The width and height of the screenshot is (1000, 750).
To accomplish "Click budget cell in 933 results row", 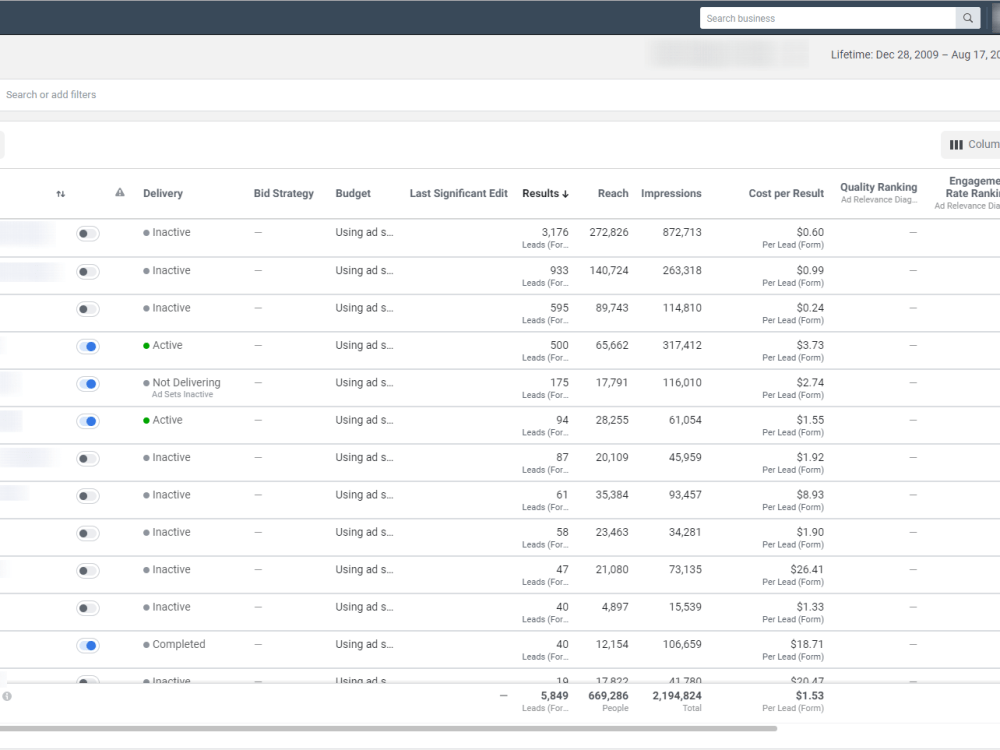I will click(x=364, y=270).
